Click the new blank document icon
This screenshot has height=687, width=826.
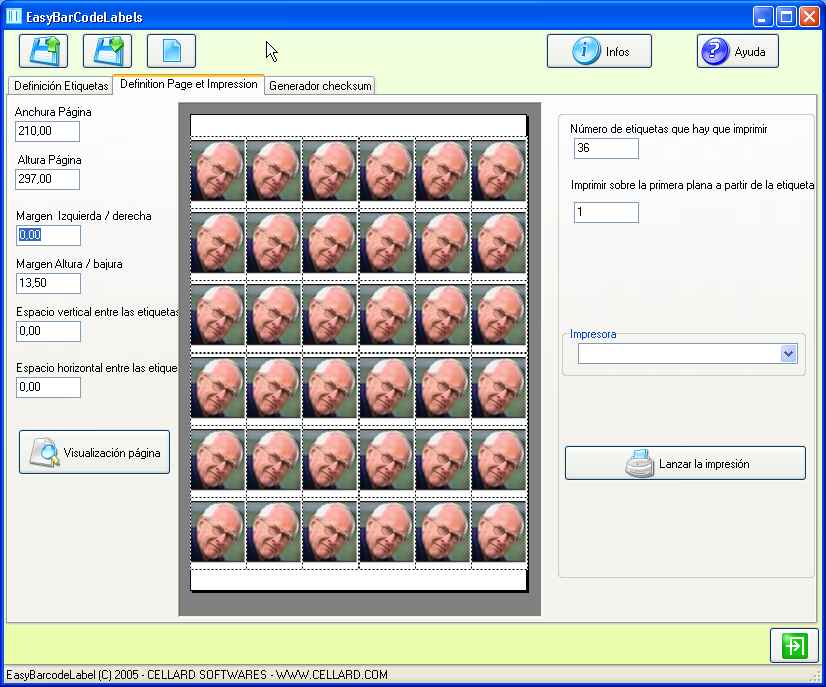point(171,51)
